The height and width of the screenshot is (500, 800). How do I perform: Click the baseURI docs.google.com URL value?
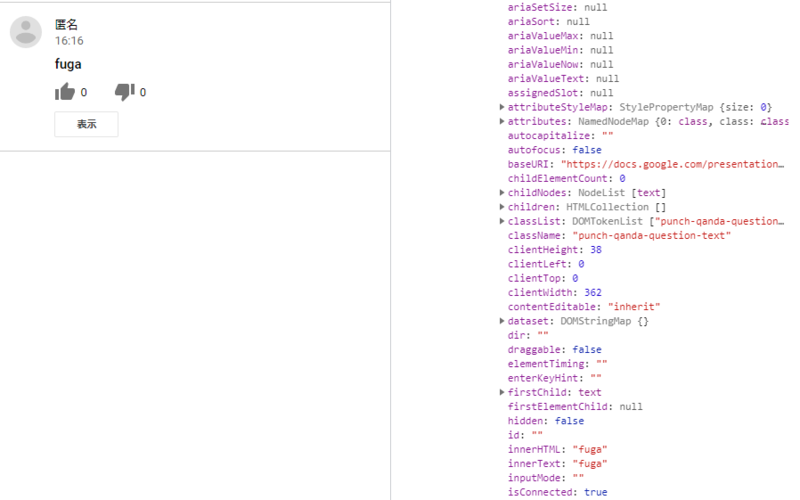click(x=672, y=164)
